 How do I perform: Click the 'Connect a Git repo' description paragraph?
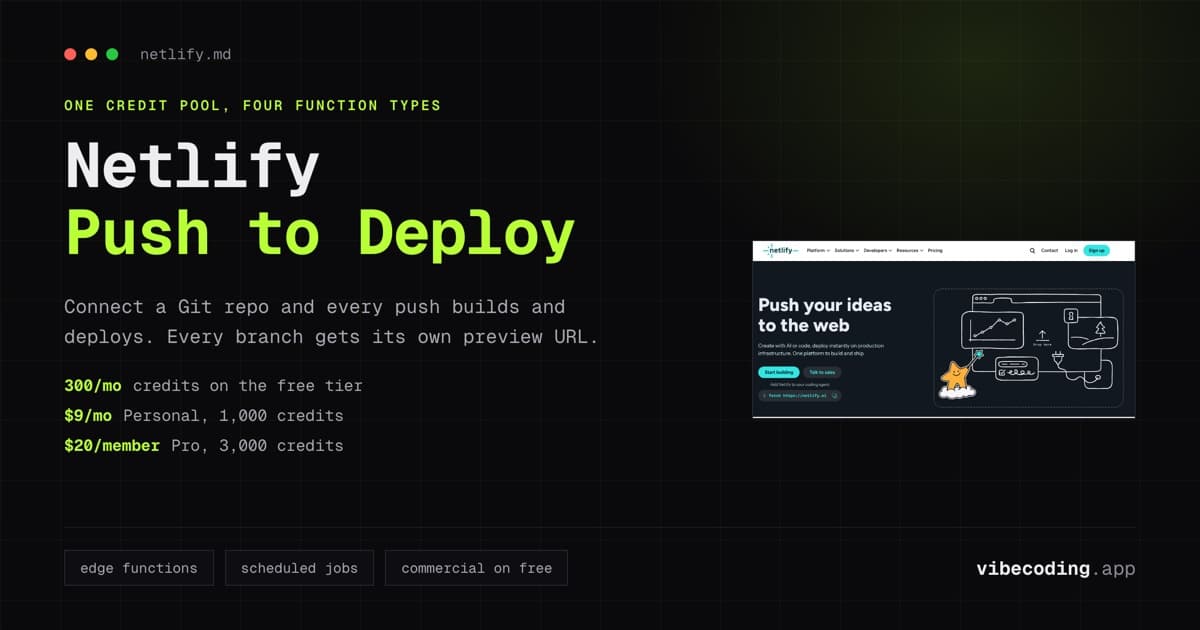[331, 322]
